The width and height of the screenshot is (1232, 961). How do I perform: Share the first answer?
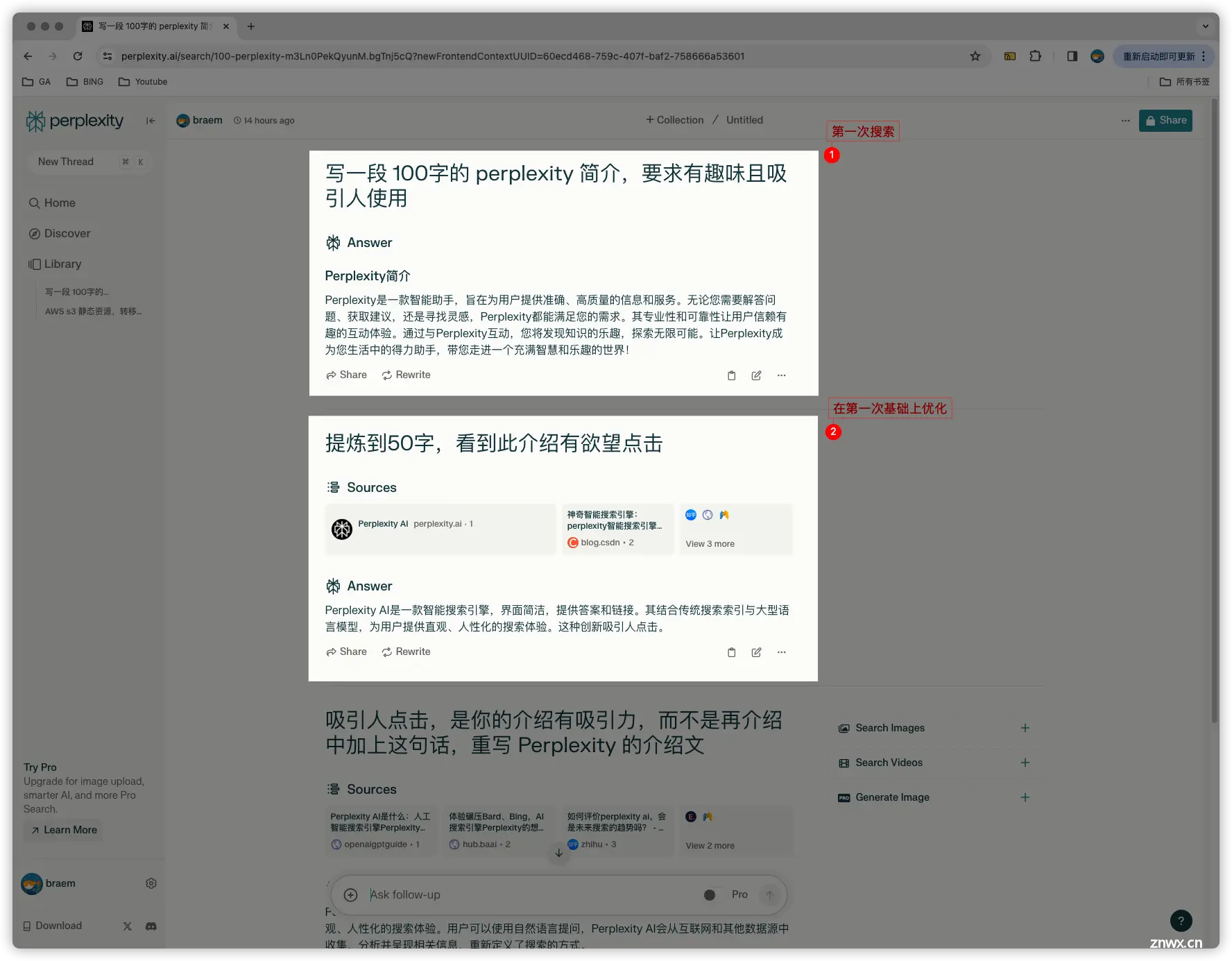click(346, 375)
